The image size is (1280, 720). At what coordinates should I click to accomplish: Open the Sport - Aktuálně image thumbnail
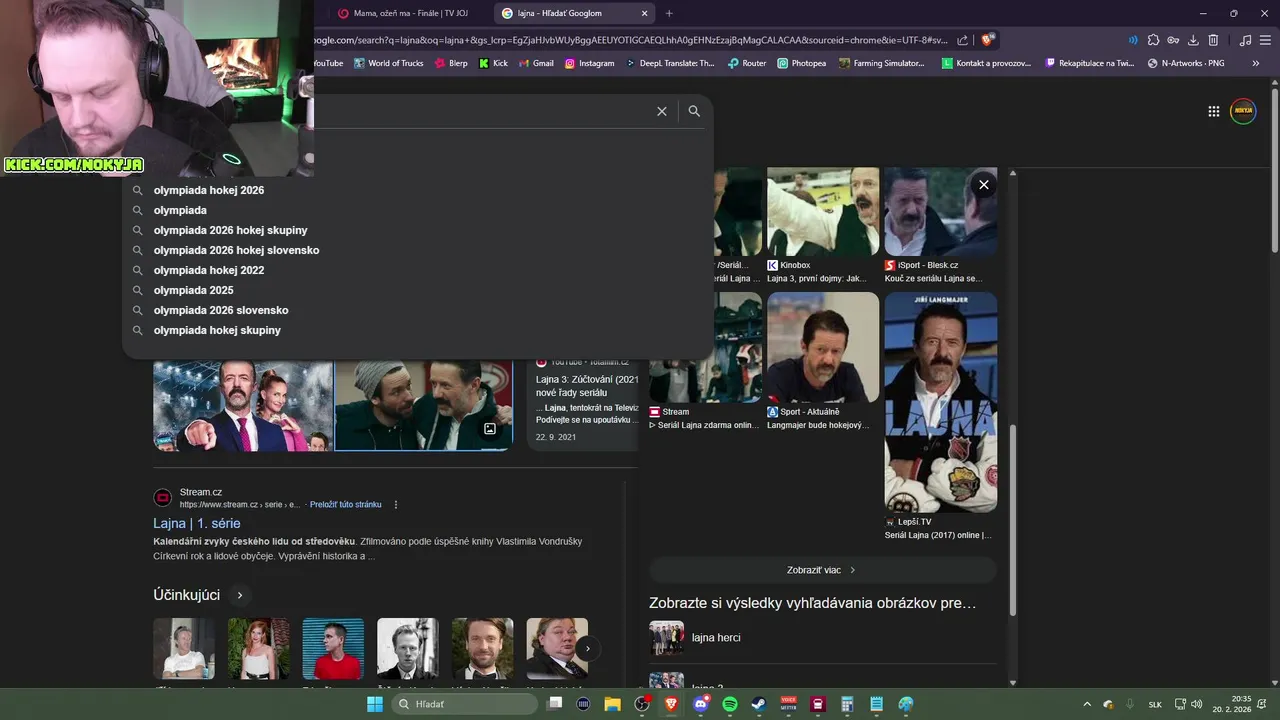click(823, 347)
